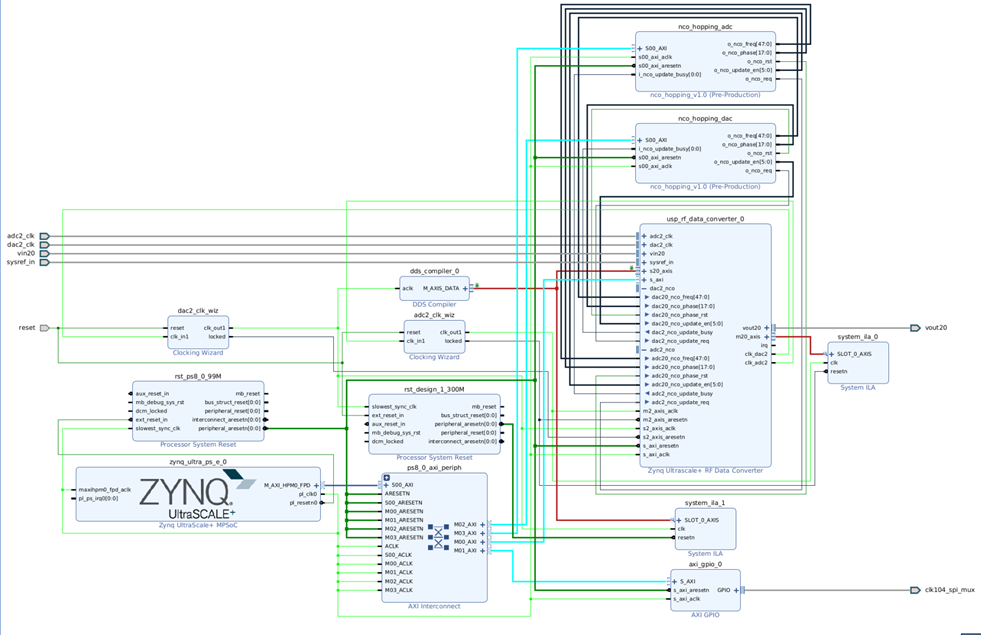The image size is (981, 635).
Task: Expand the M02_AXI interface pin on AXI Interconnect
Action: [x=482, y=524]
